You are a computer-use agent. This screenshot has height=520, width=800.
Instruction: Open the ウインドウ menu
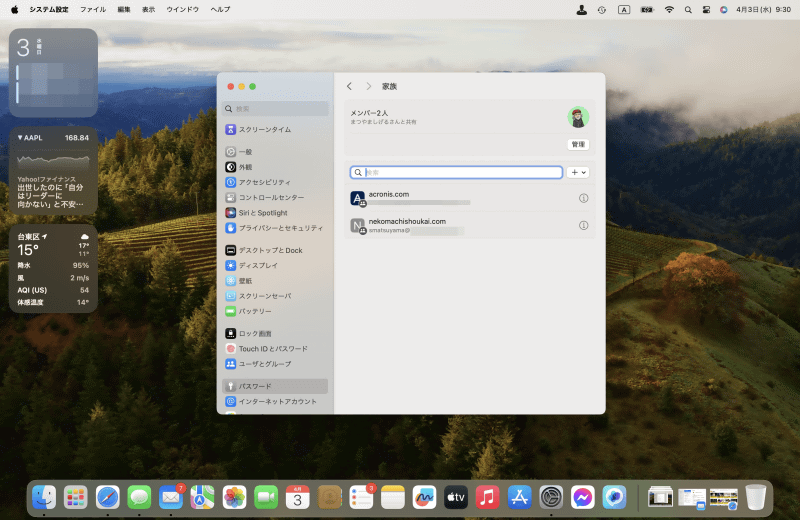point(183,9)
